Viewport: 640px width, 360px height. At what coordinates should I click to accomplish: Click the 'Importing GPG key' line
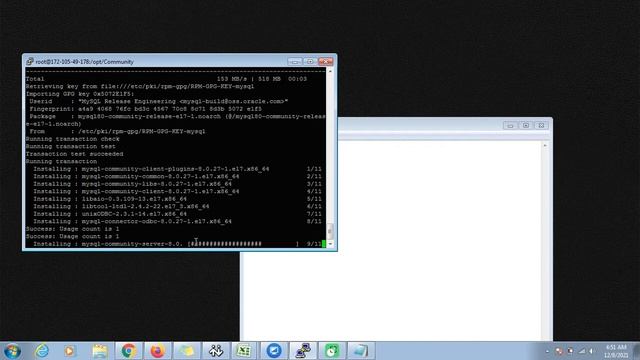[80, 94]
